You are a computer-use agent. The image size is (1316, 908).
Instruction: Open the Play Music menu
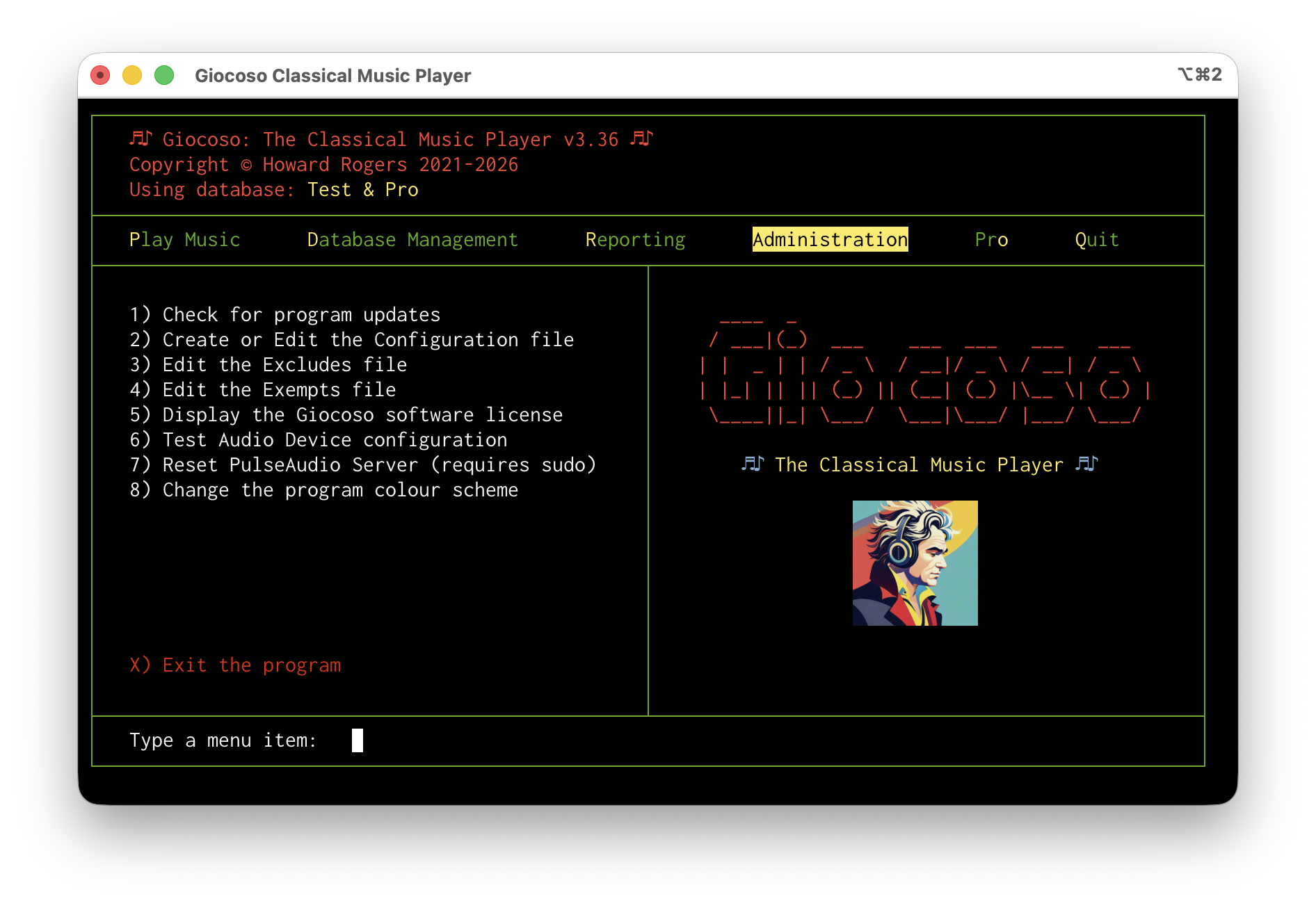tap(184, 240)
